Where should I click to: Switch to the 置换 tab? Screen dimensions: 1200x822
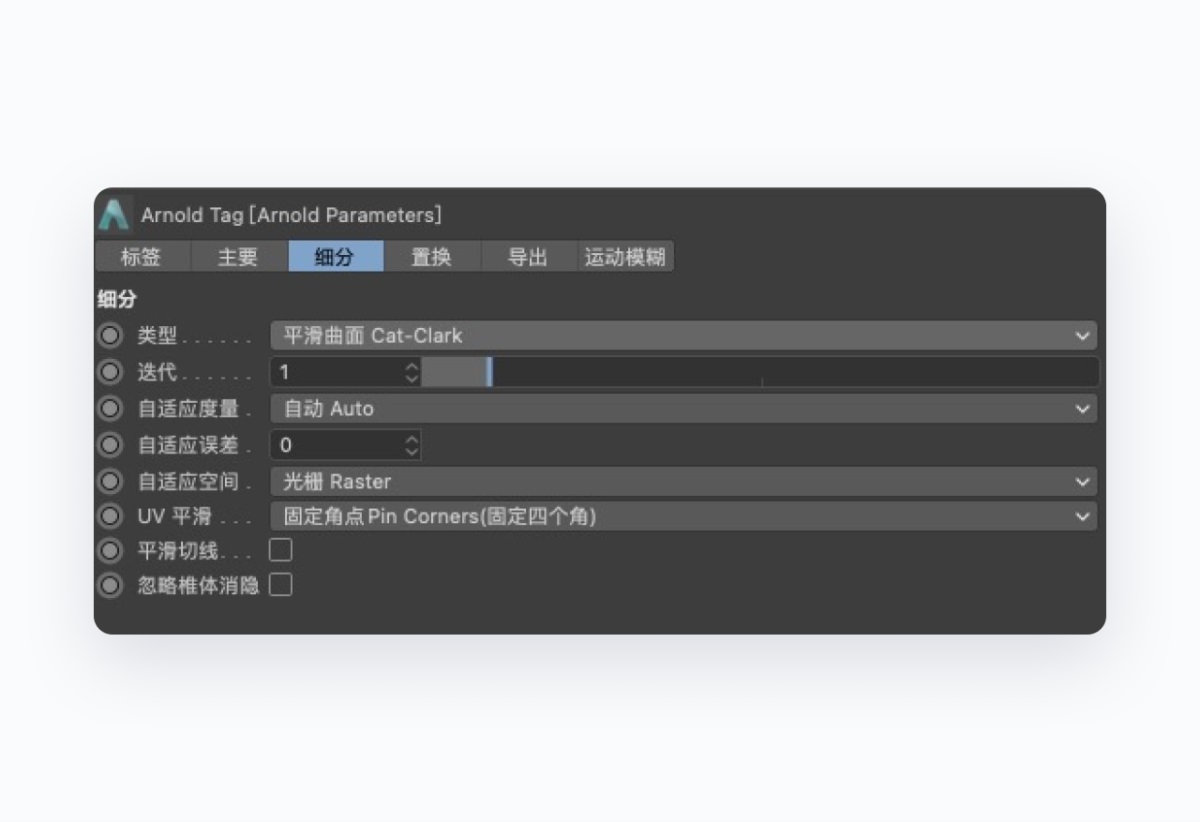tap(432, 257)
